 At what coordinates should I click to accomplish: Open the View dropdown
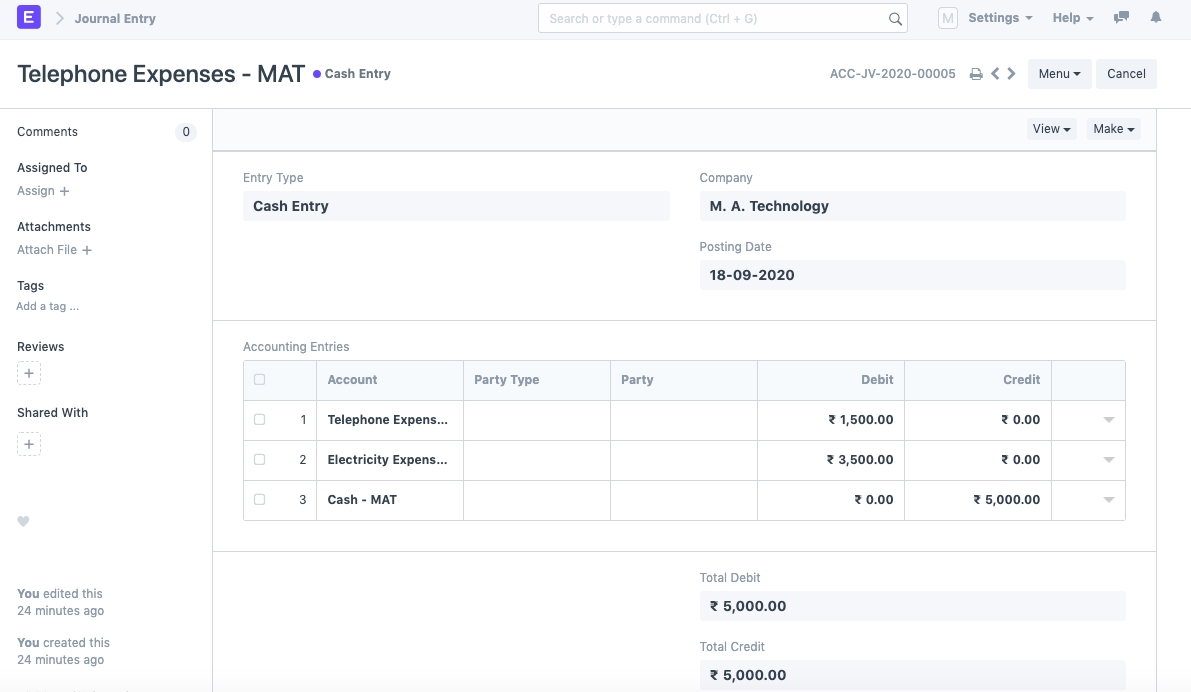pos(1051,129)
